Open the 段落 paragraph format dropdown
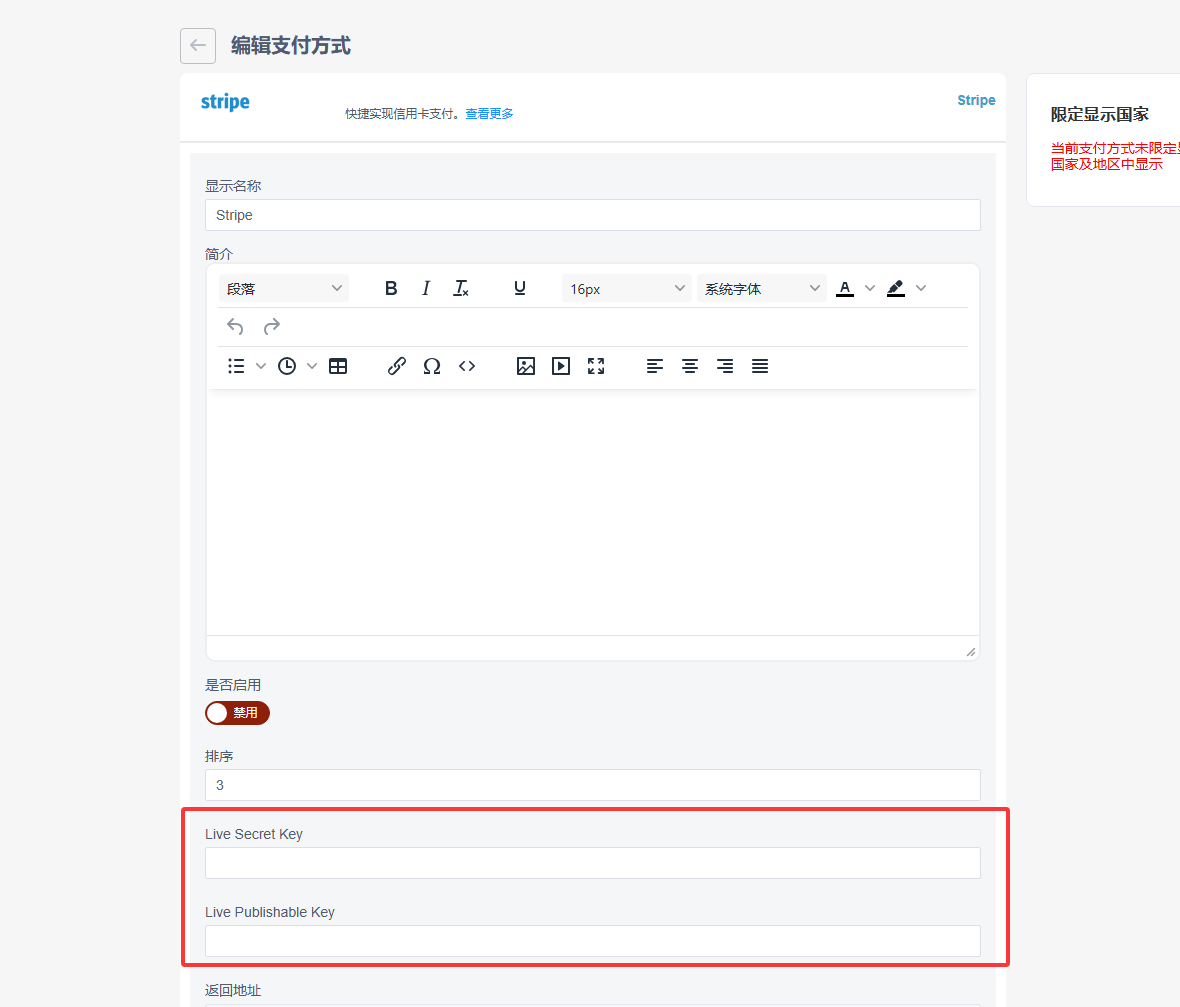The image size is (1180, 1007). point(284,288)
